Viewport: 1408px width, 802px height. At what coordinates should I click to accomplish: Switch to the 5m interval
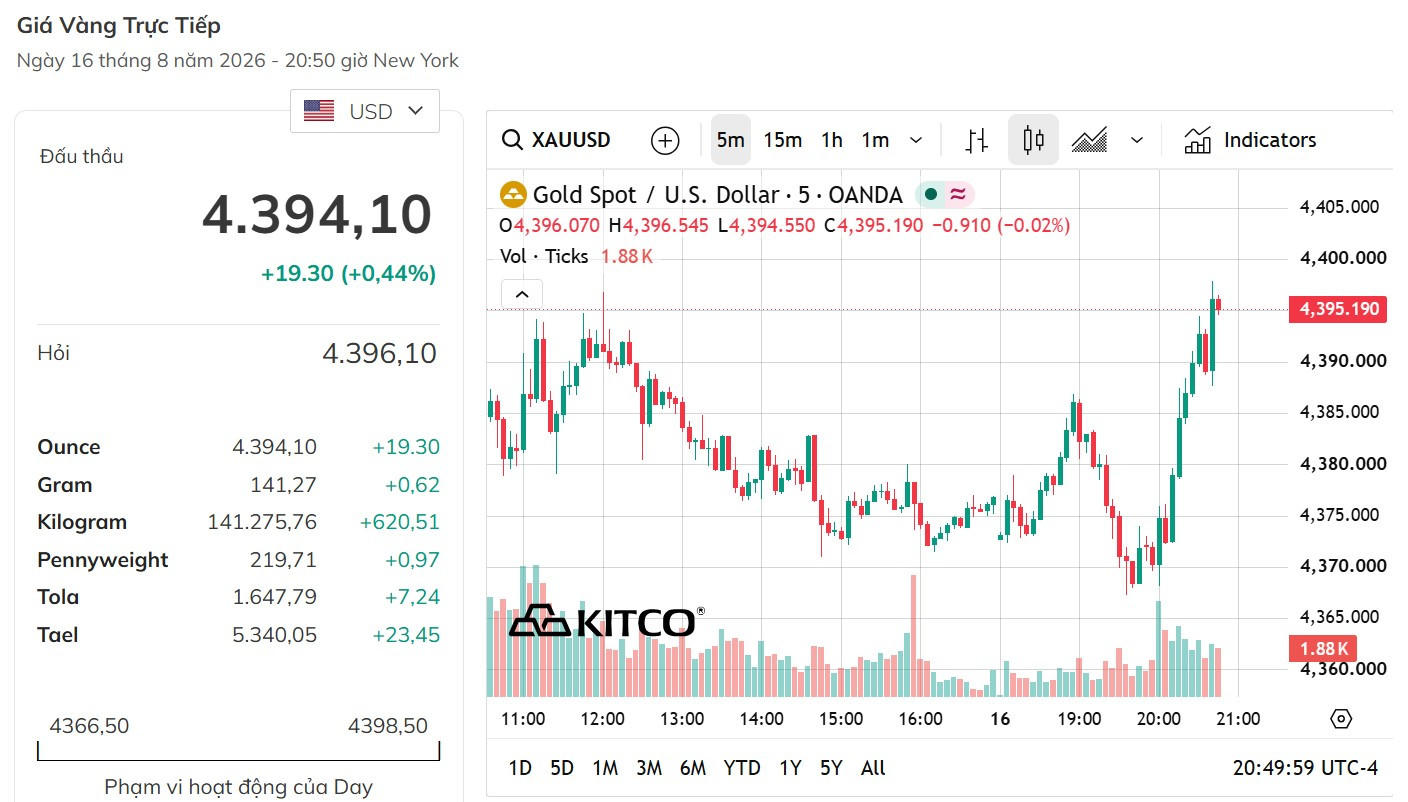click(731, 140)
